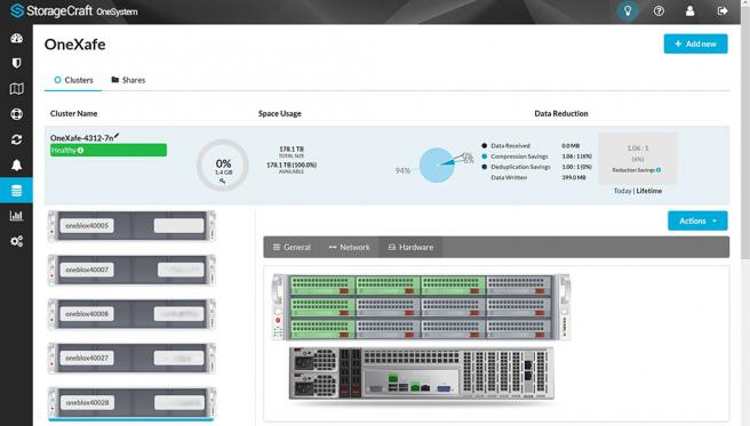Click the Reduction Savings ratio box
Viewport: 750px width, 426px height.
point(638,158)
